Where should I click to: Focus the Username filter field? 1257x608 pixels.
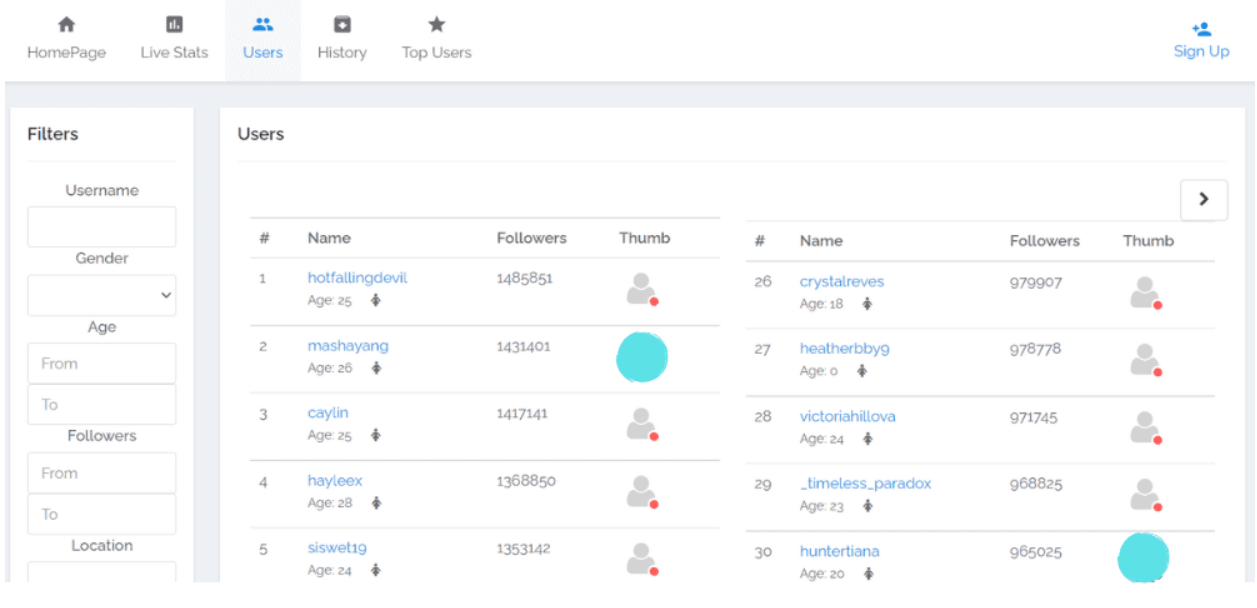[102, 227]
